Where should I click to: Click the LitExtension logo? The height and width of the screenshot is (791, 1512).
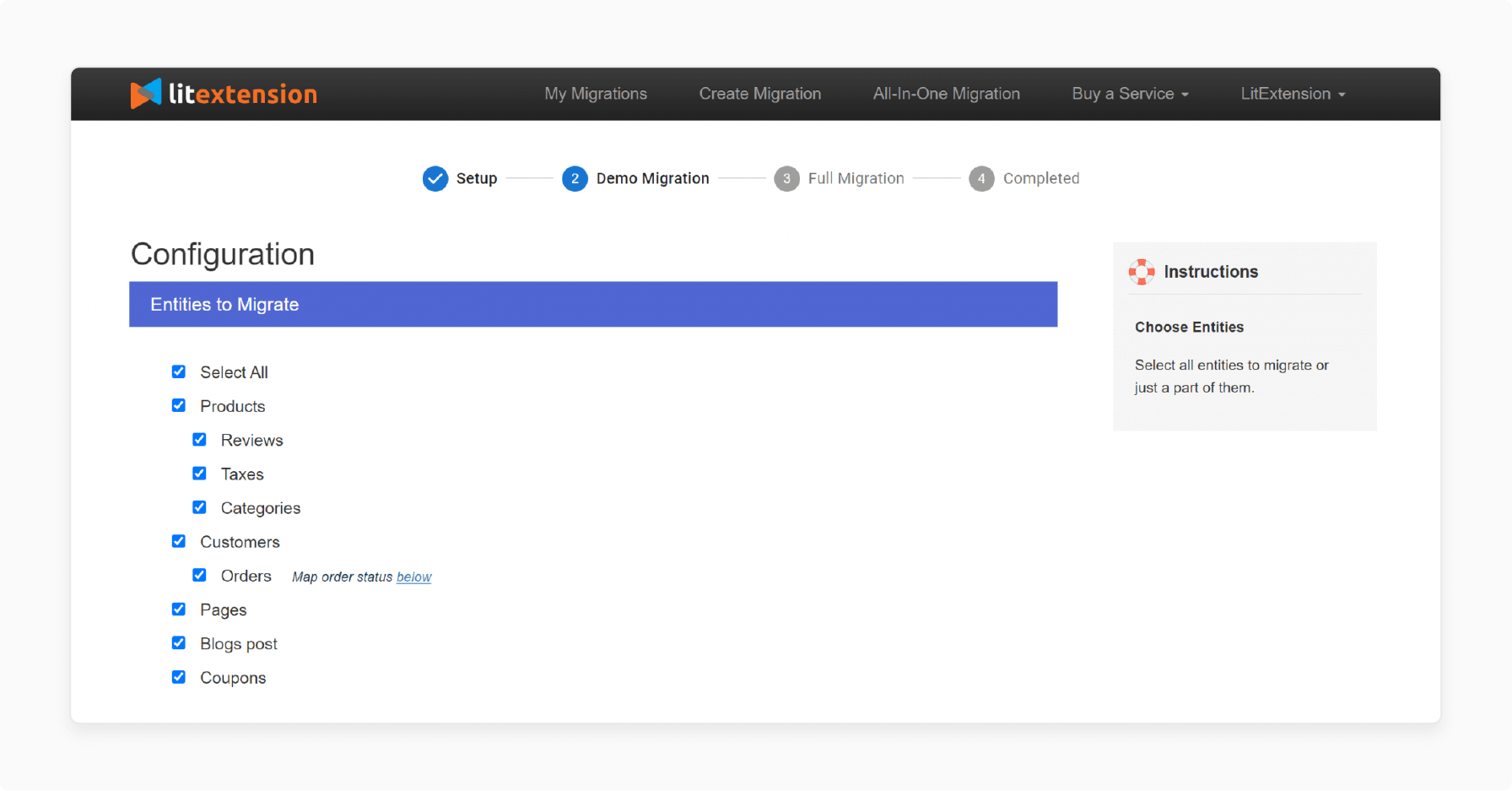pos(224,94)
